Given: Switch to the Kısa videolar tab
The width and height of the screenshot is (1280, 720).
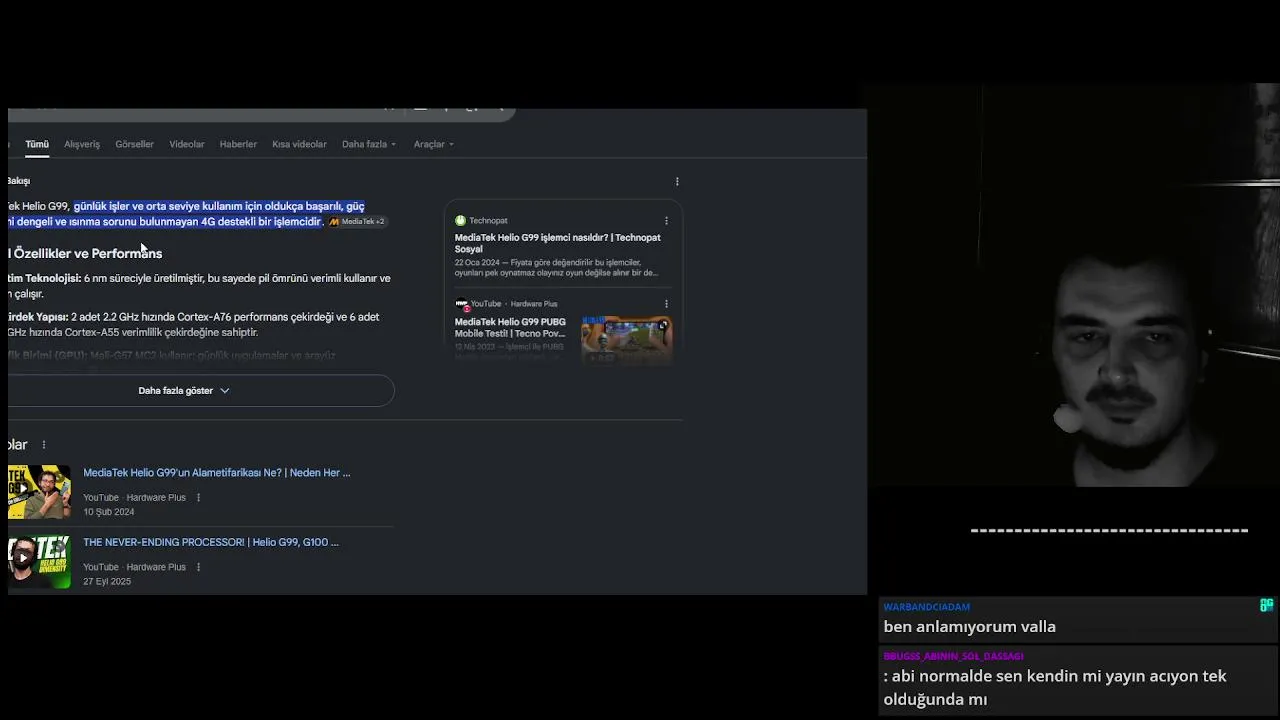Looking at the screenshot, I should click(299, 144).
